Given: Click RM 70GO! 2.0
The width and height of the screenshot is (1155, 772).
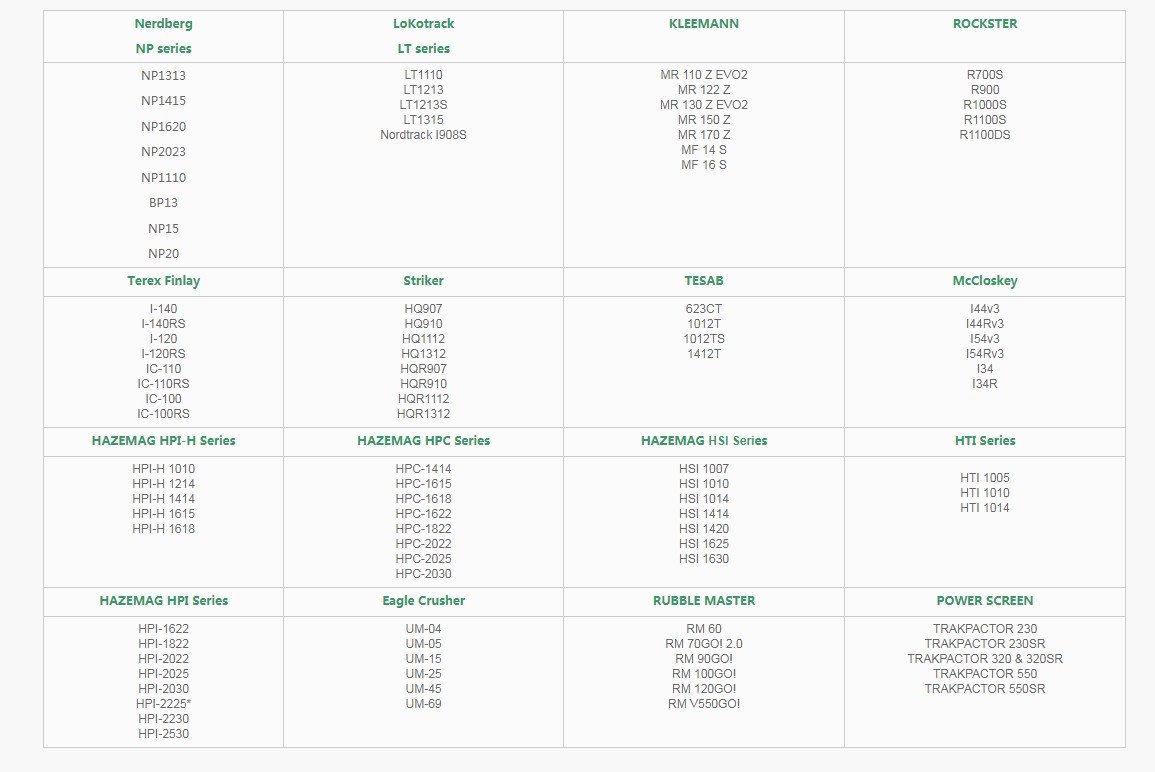Looking at the screenshot, I should [703, 645].
